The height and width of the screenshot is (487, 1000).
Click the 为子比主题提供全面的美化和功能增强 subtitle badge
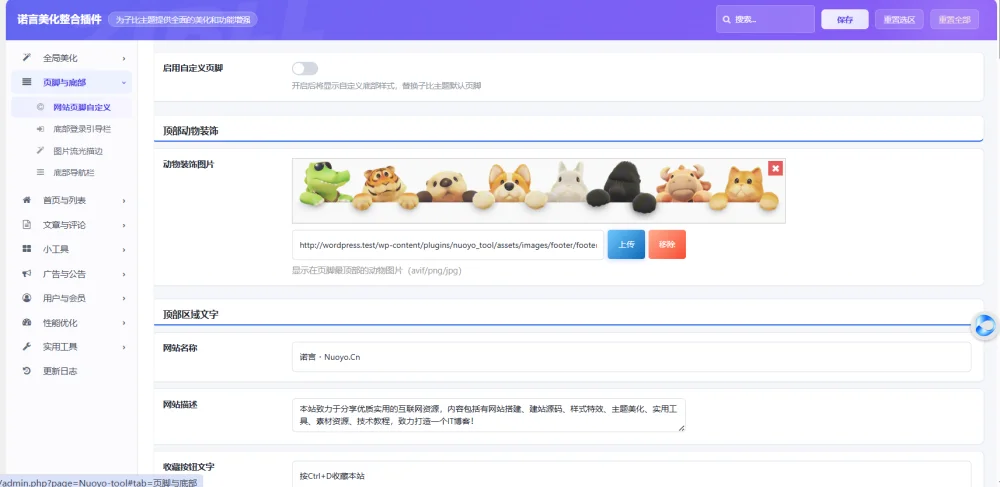pos(182,20)
